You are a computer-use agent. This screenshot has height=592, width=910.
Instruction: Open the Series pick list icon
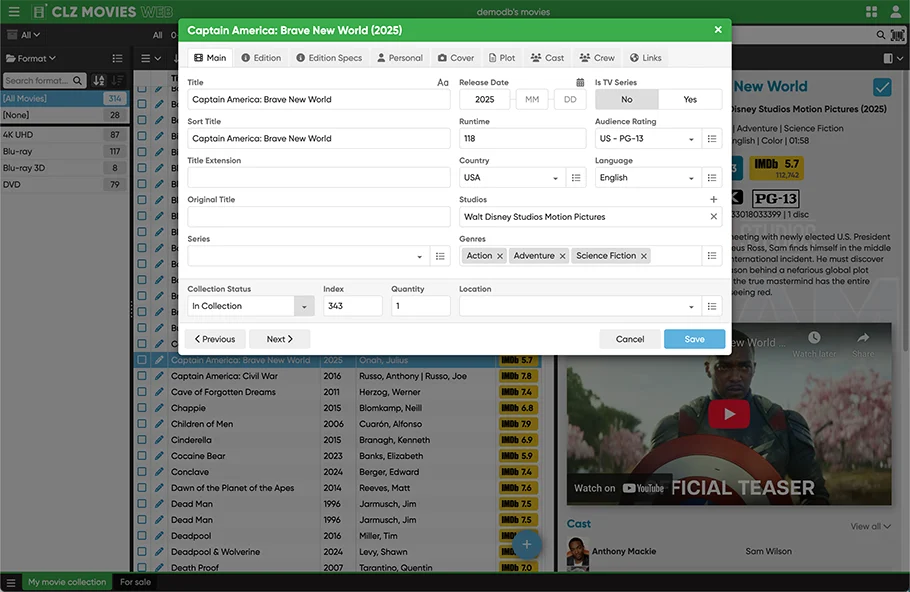(x=440, y=256)
